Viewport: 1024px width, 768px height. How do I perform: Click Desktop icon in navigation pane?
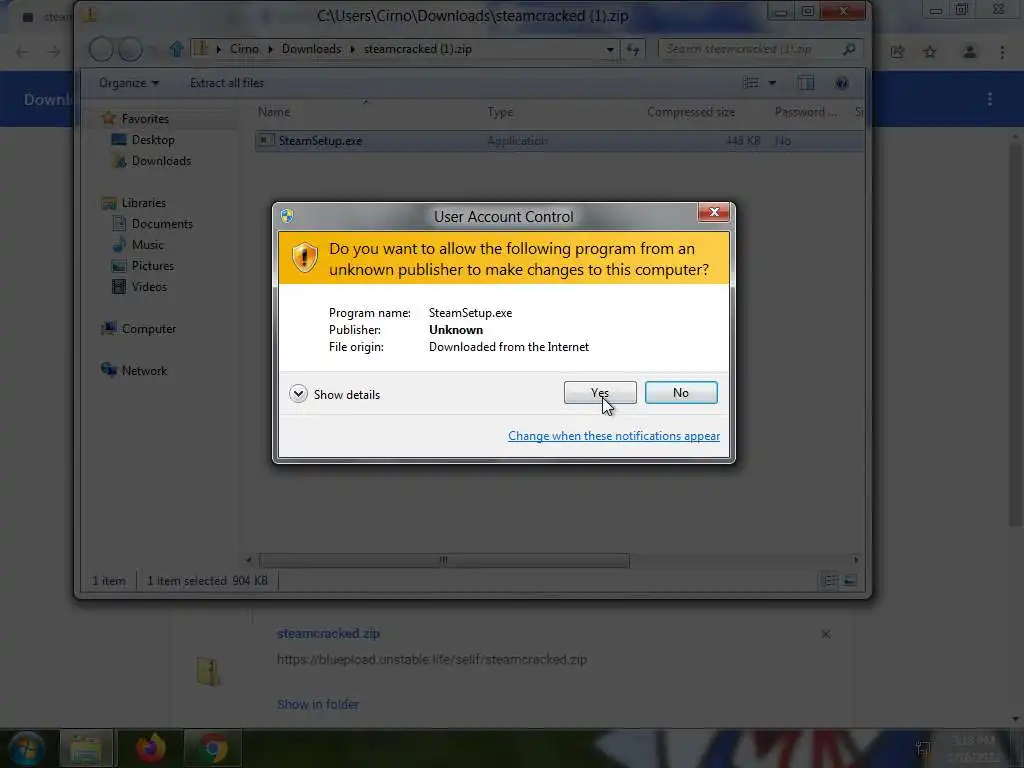click(x=119, y=139)
